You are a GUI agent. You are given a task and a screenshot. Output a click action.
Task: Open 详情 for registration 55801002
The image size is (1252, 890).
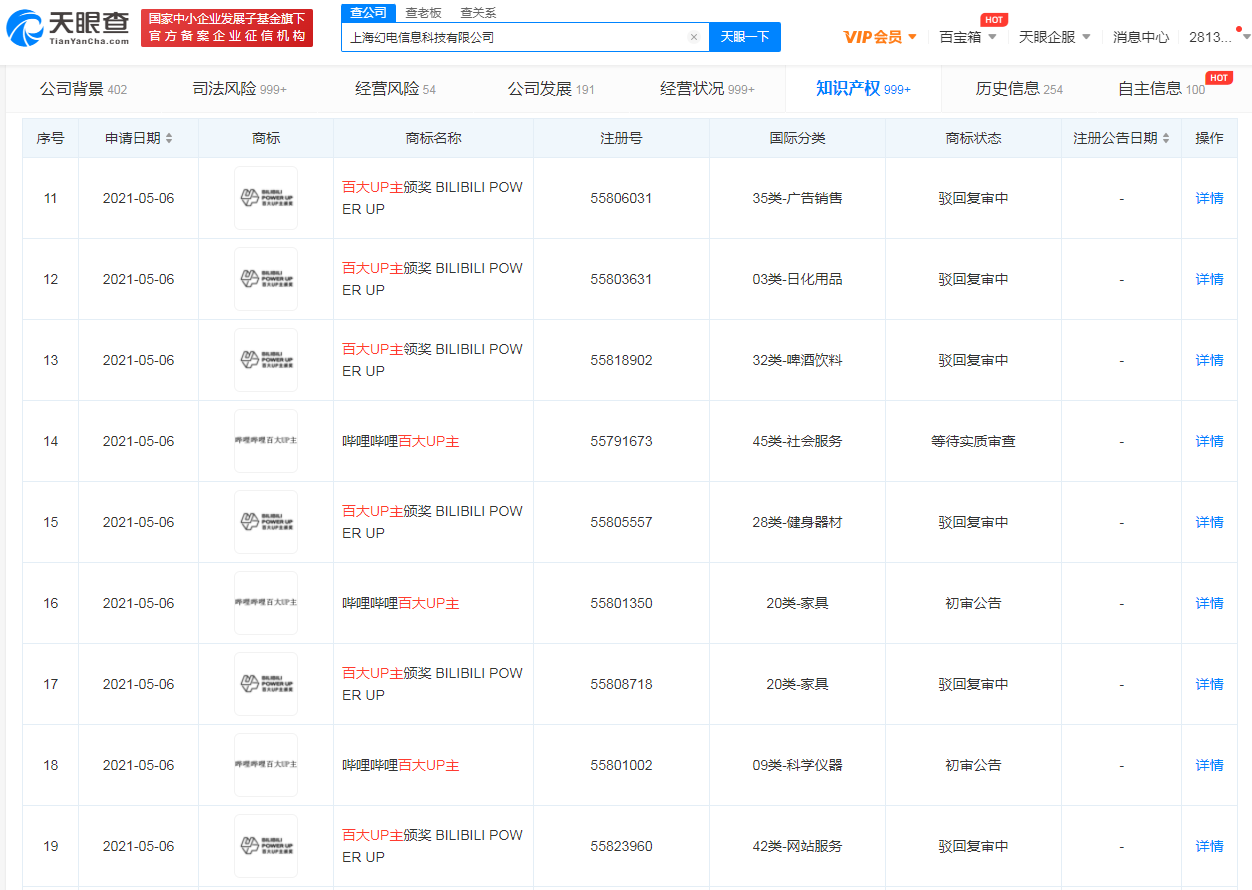click(x=1209, y=765)
